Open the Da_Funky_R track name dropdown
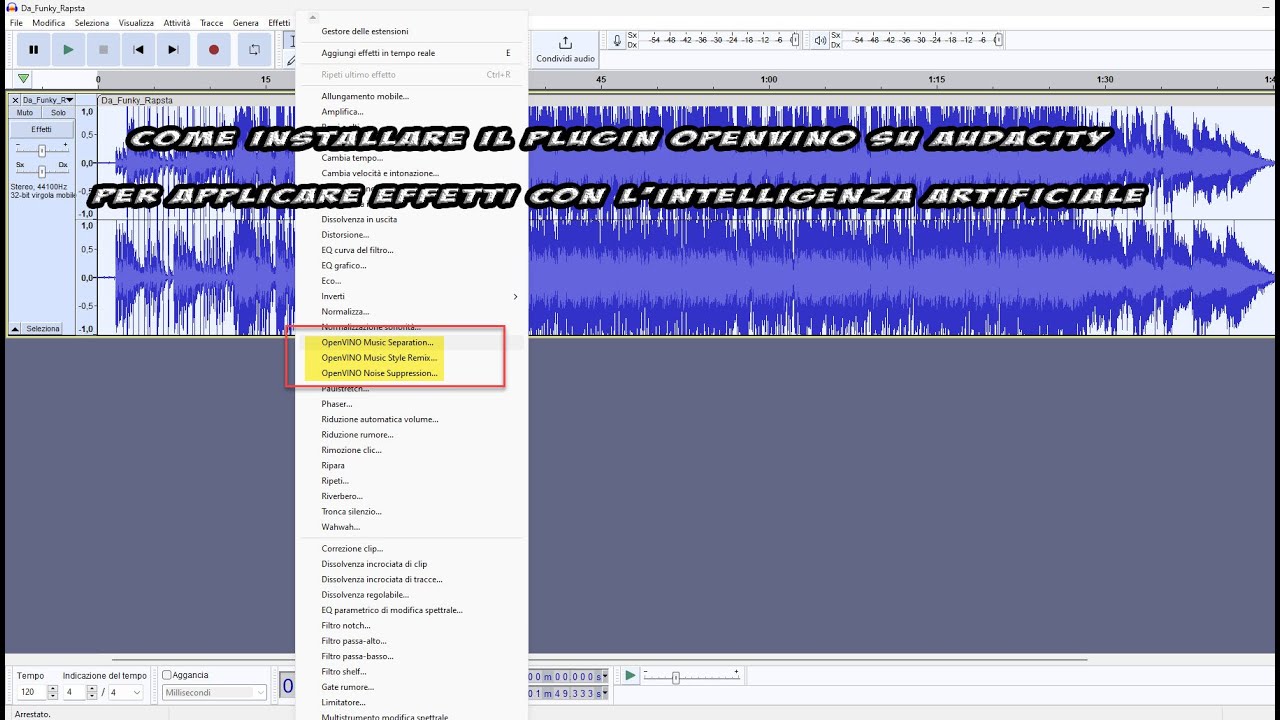Viewport: 1280px width, 720px height. coord(47,100)
